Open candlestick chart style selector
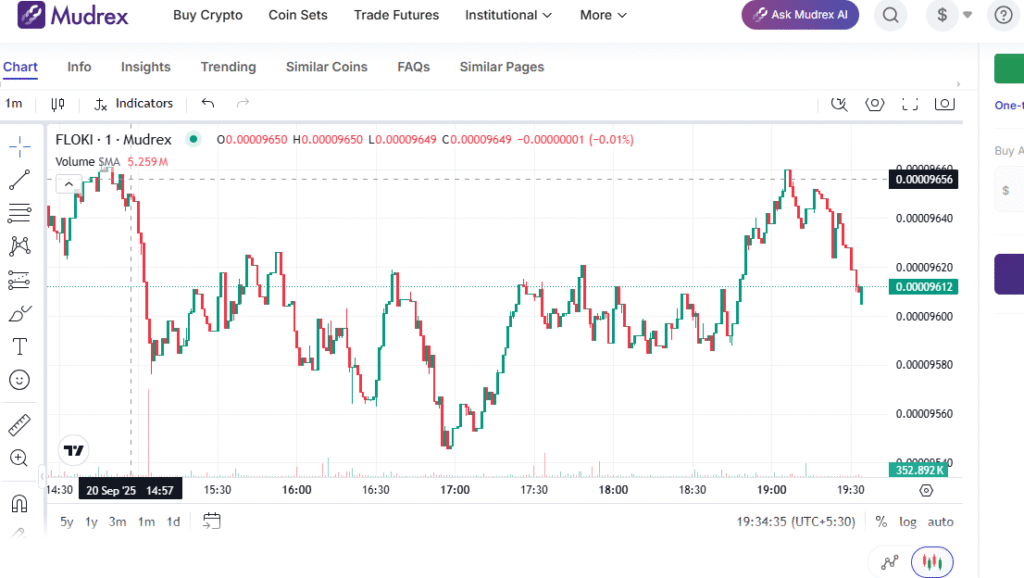The height and width of the screenshot is (578, 1024). (x=58, y=104)
